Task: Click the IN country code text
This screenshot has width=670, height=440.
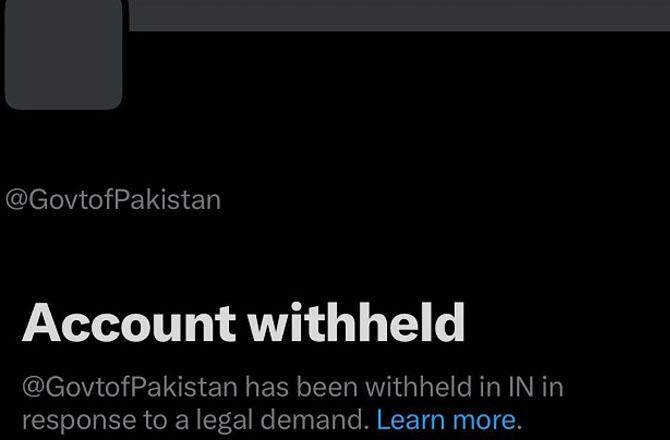Action: click(521, 386)
